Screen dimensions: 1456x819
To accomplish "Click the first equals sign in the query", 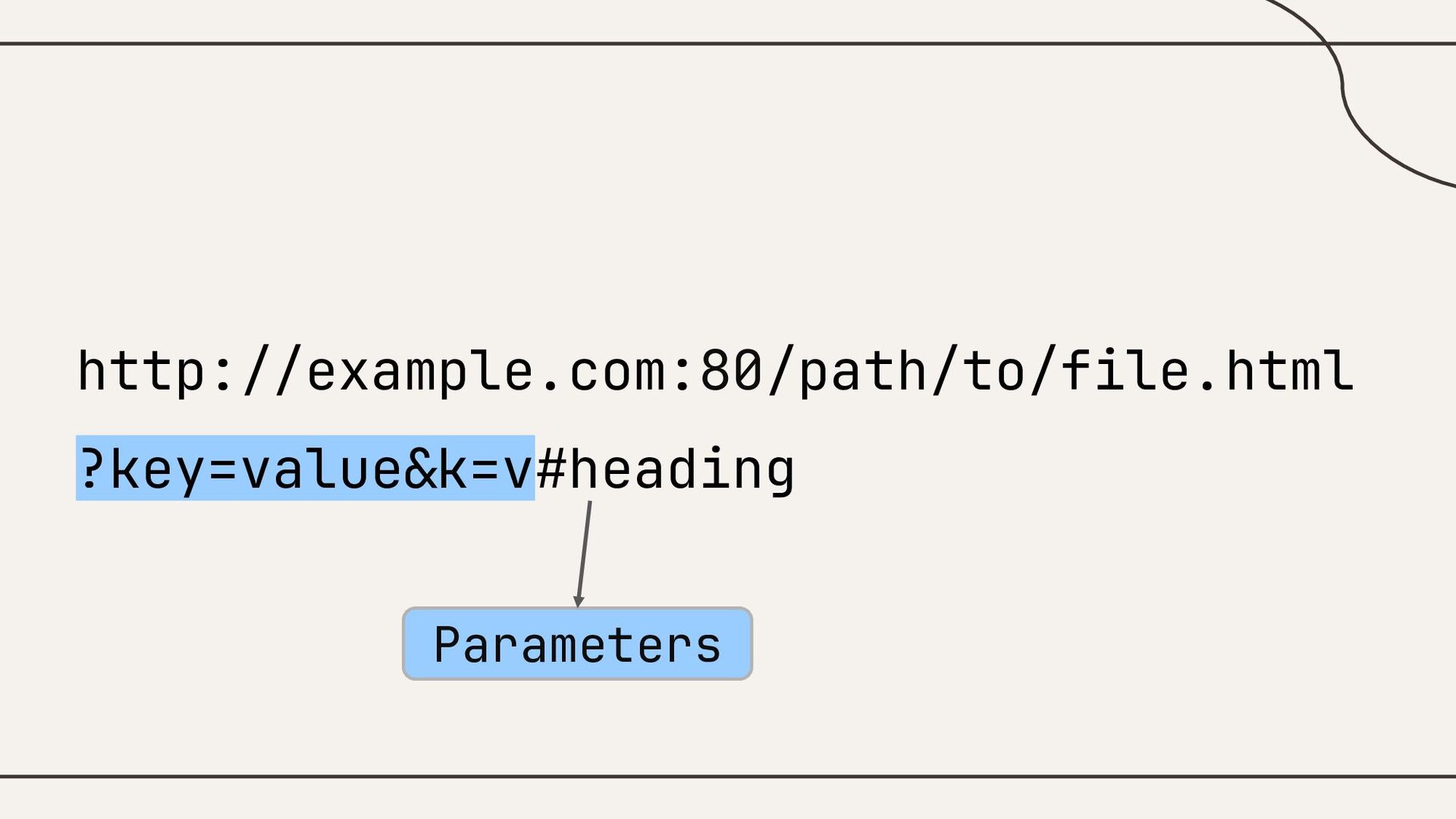I will (x=223, y=469).
